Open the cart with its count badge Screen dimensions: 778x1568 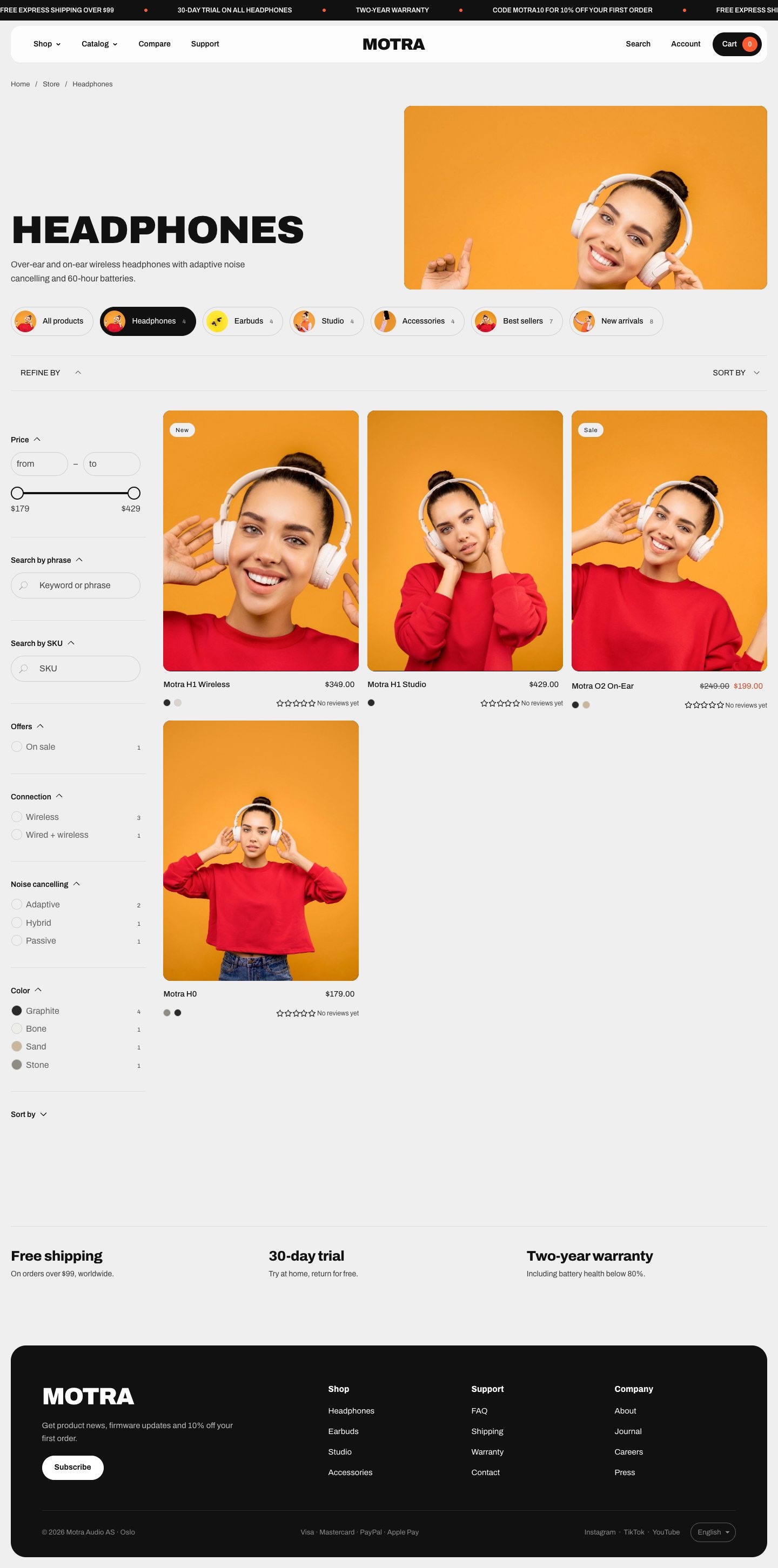[736, 44]
